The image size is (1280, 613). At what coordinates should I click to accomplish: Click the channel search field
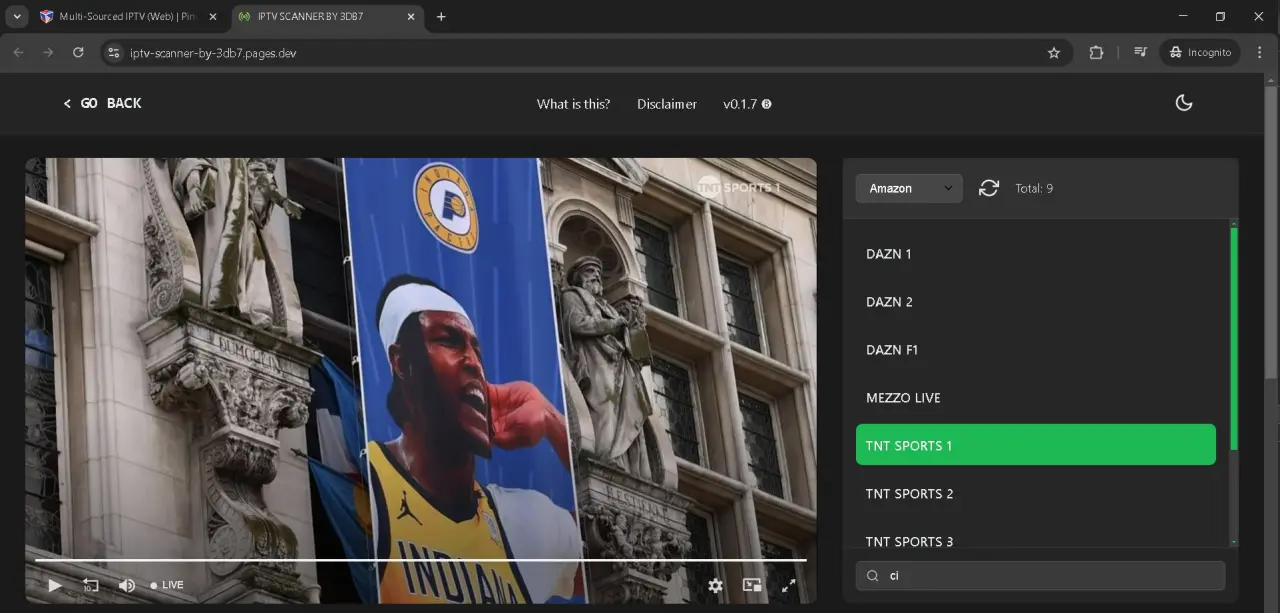point(1040,576)
